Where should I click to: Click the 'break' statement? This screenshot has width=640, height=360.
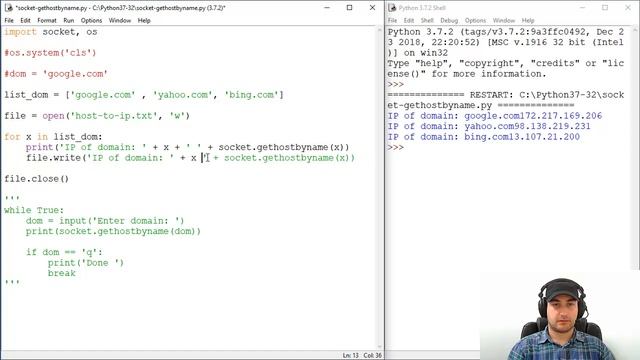(x=62, y=273)
